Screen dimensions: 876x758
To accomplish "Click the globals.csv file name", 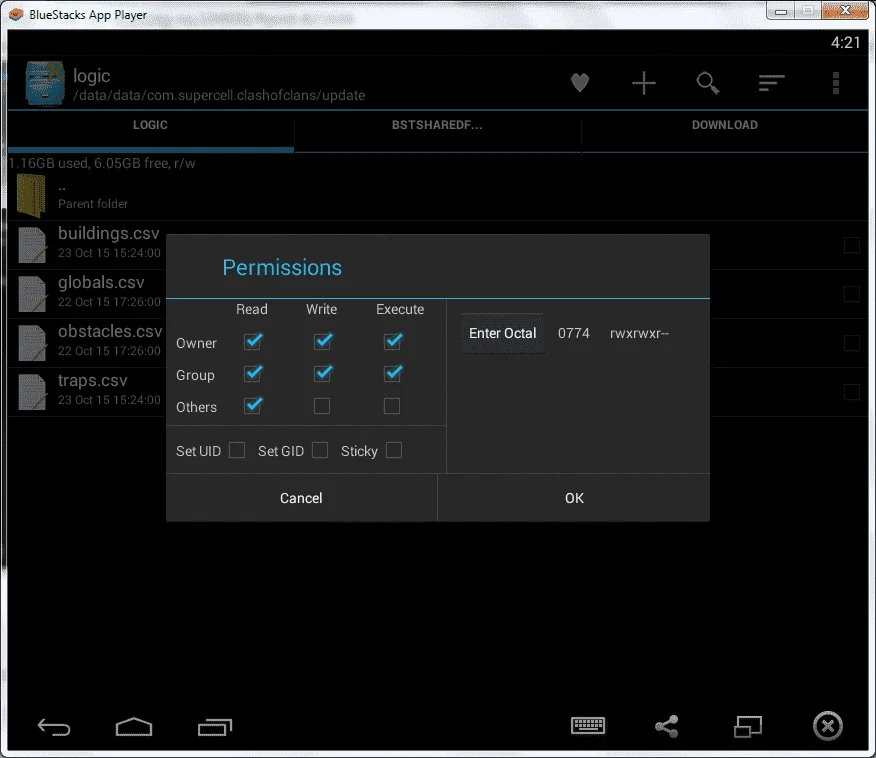I will pyautogui.click(x=101, y=283).
